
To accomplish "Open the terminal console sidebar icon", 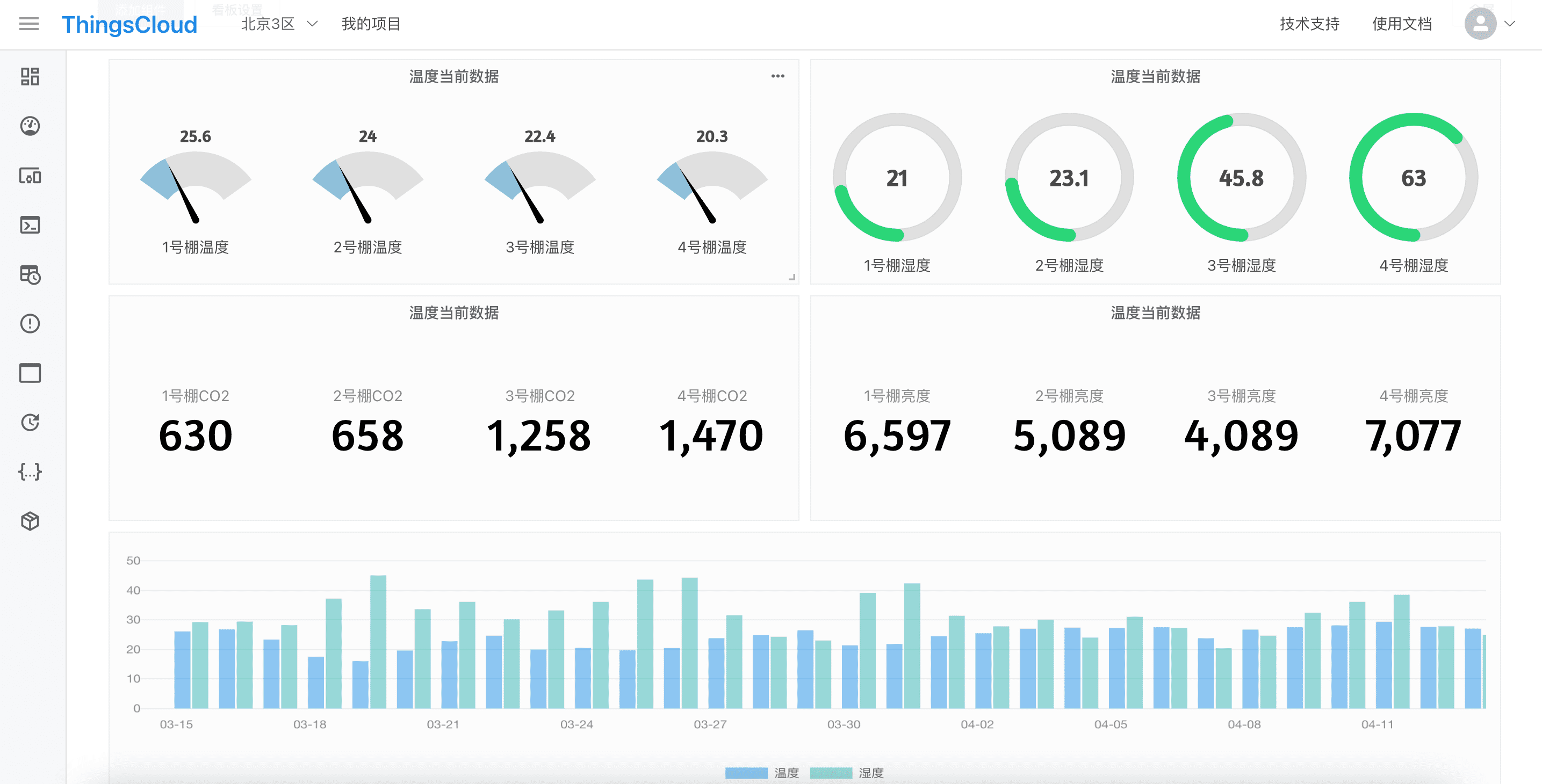I will click(30, 225).
